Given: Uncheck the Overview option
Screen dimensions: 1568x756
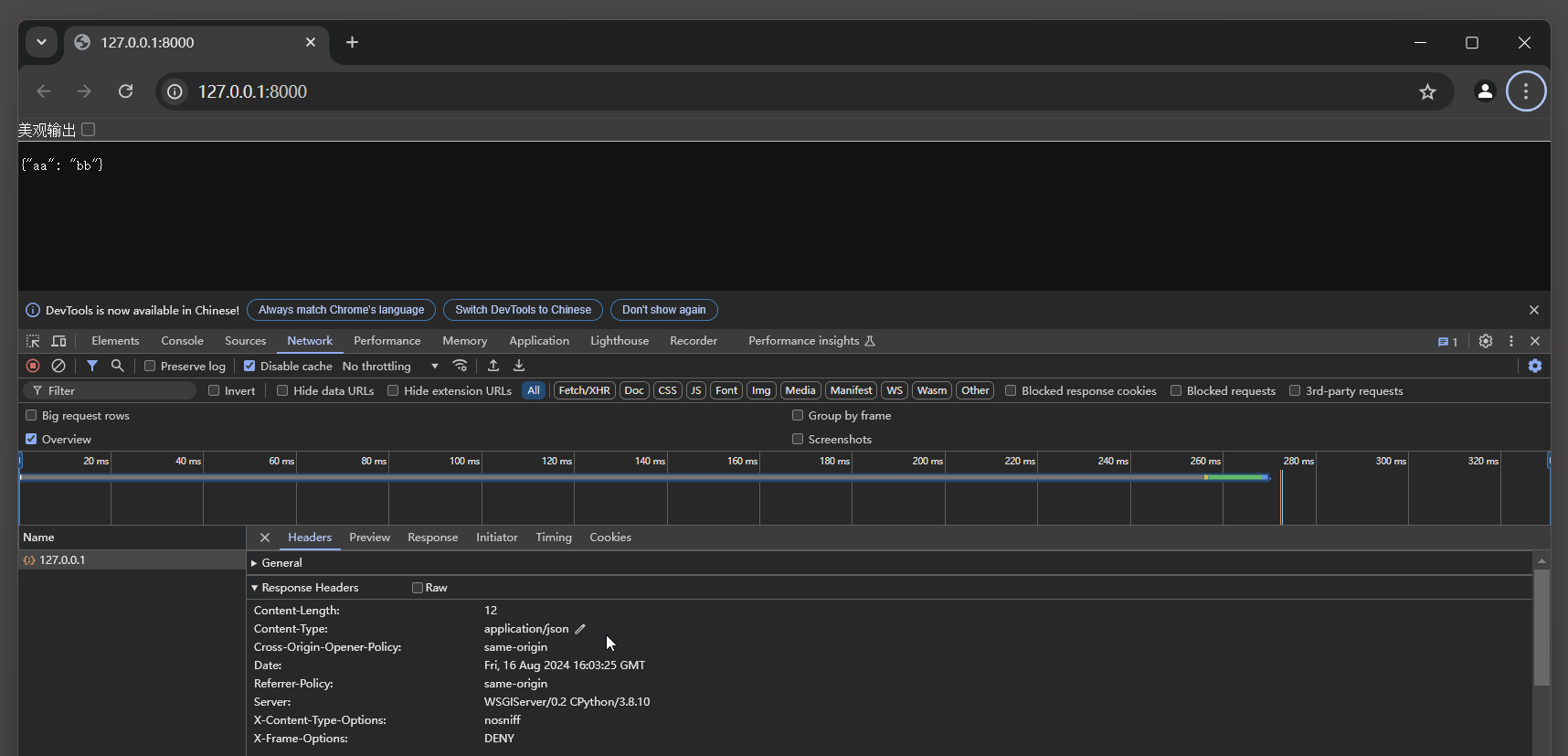Looking at the screenshot, I should tap(31, 439).
